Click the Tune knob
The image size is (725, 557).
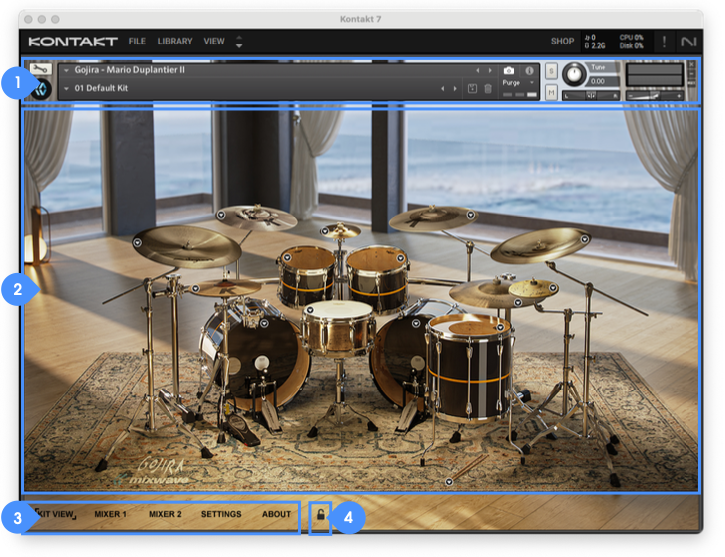click(x=574, y=74)
